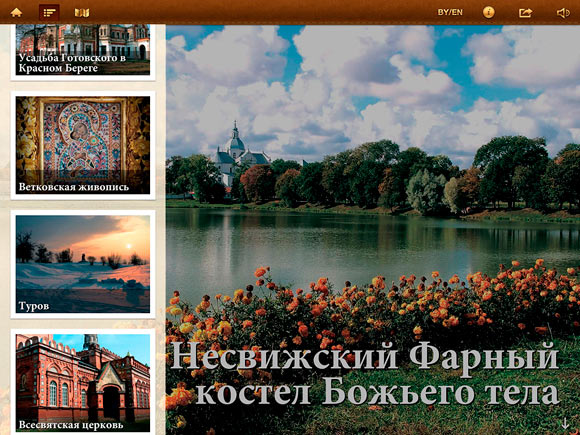Viewport: 580px width, 435px height.
Task: Open the book reading view icon
Action: 82,13
